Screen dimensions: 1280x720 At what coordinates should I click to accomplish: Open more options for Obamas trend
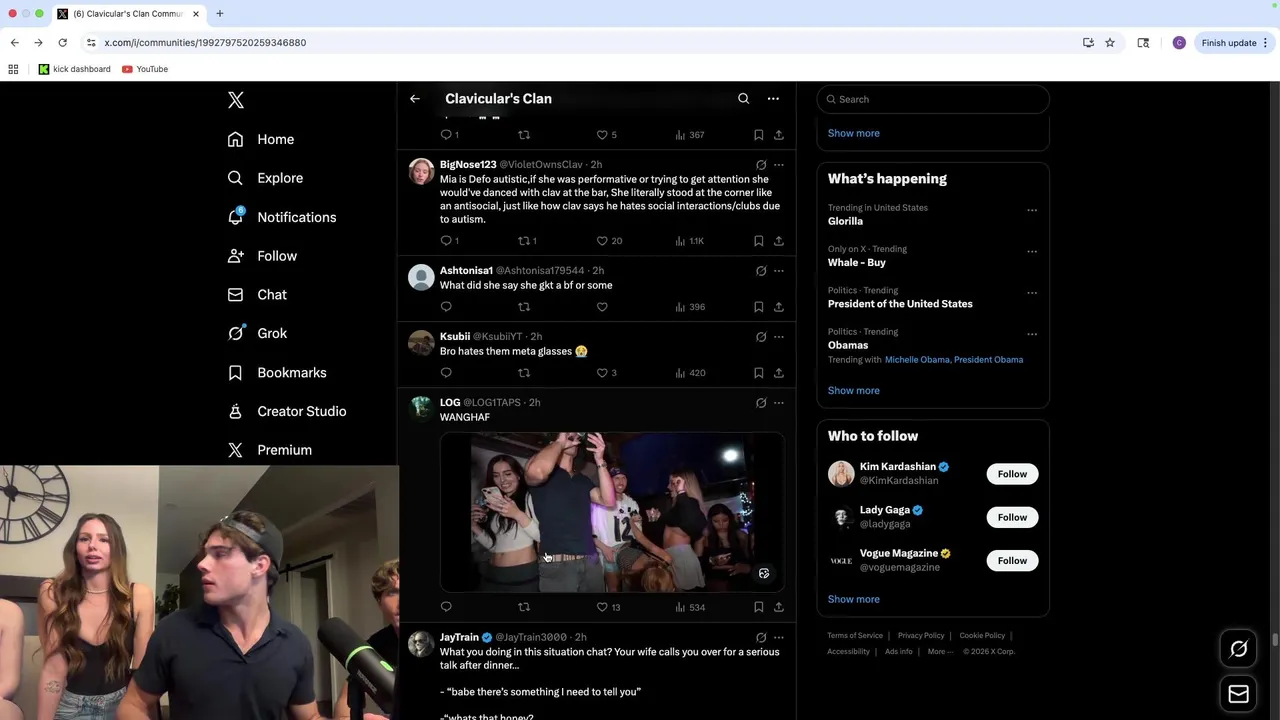click(1032, 334)
